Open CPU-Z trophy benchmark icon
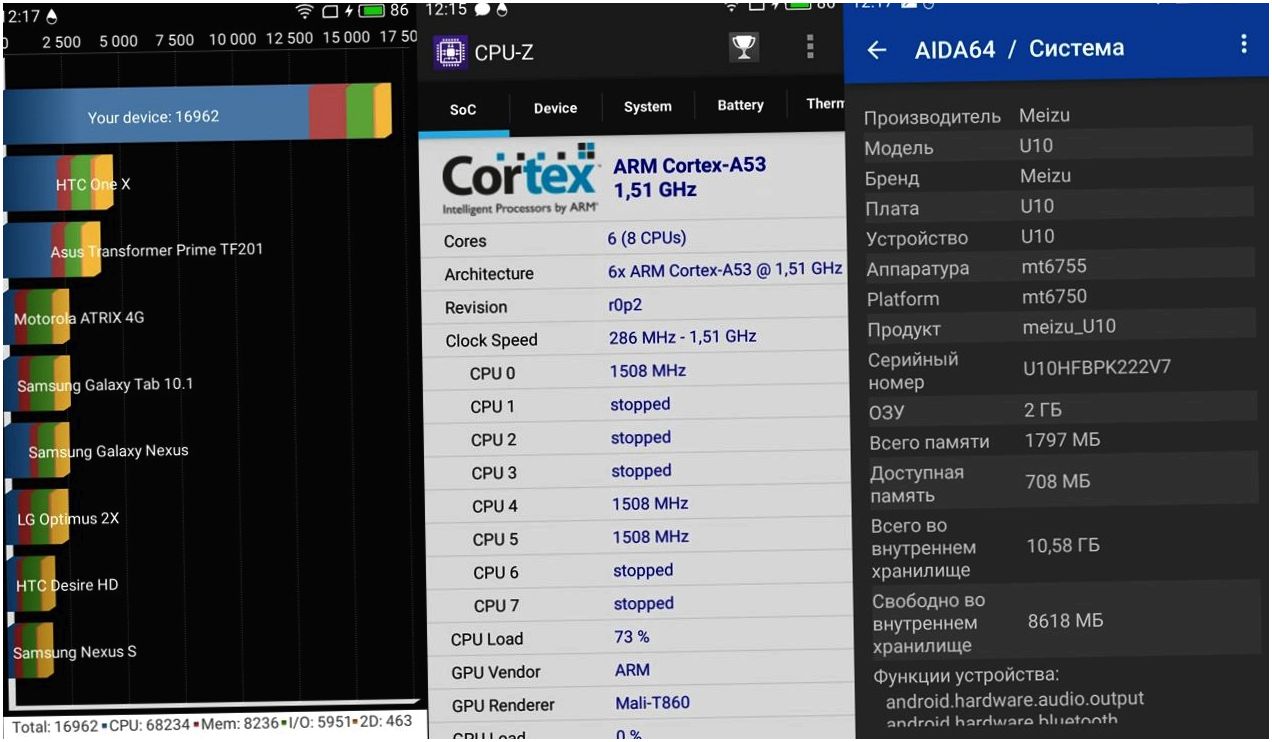This screenshot has height=742, width=1272. point(744,47)
